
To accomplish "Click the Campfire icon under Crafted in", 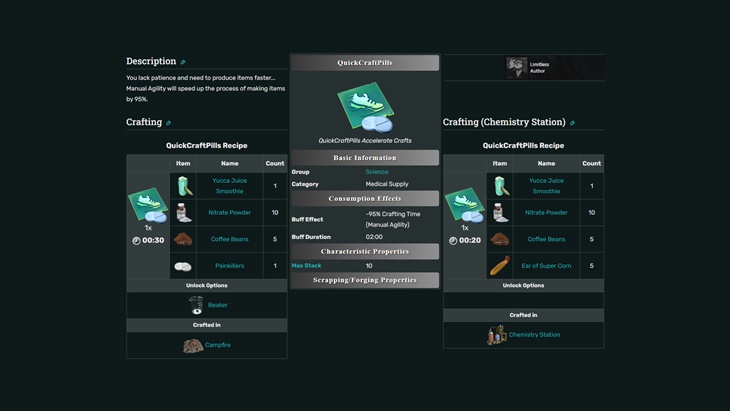I will [193, 345].
